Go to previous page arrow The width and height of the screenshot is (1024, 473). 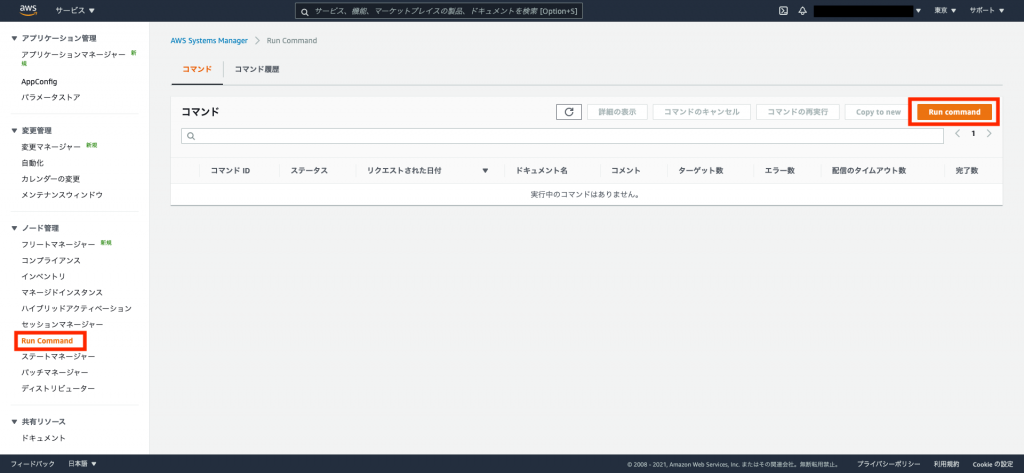(957, 133)
